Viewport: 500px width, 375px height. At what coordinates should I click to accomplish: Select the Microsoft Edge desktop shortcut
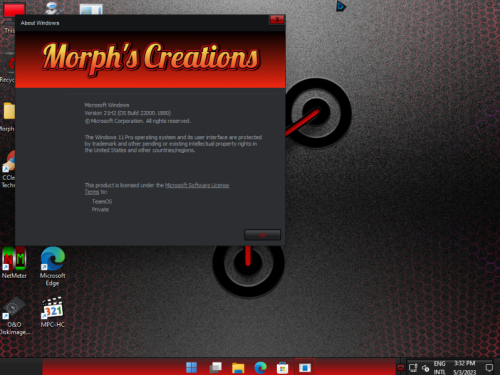pos(53,266)
